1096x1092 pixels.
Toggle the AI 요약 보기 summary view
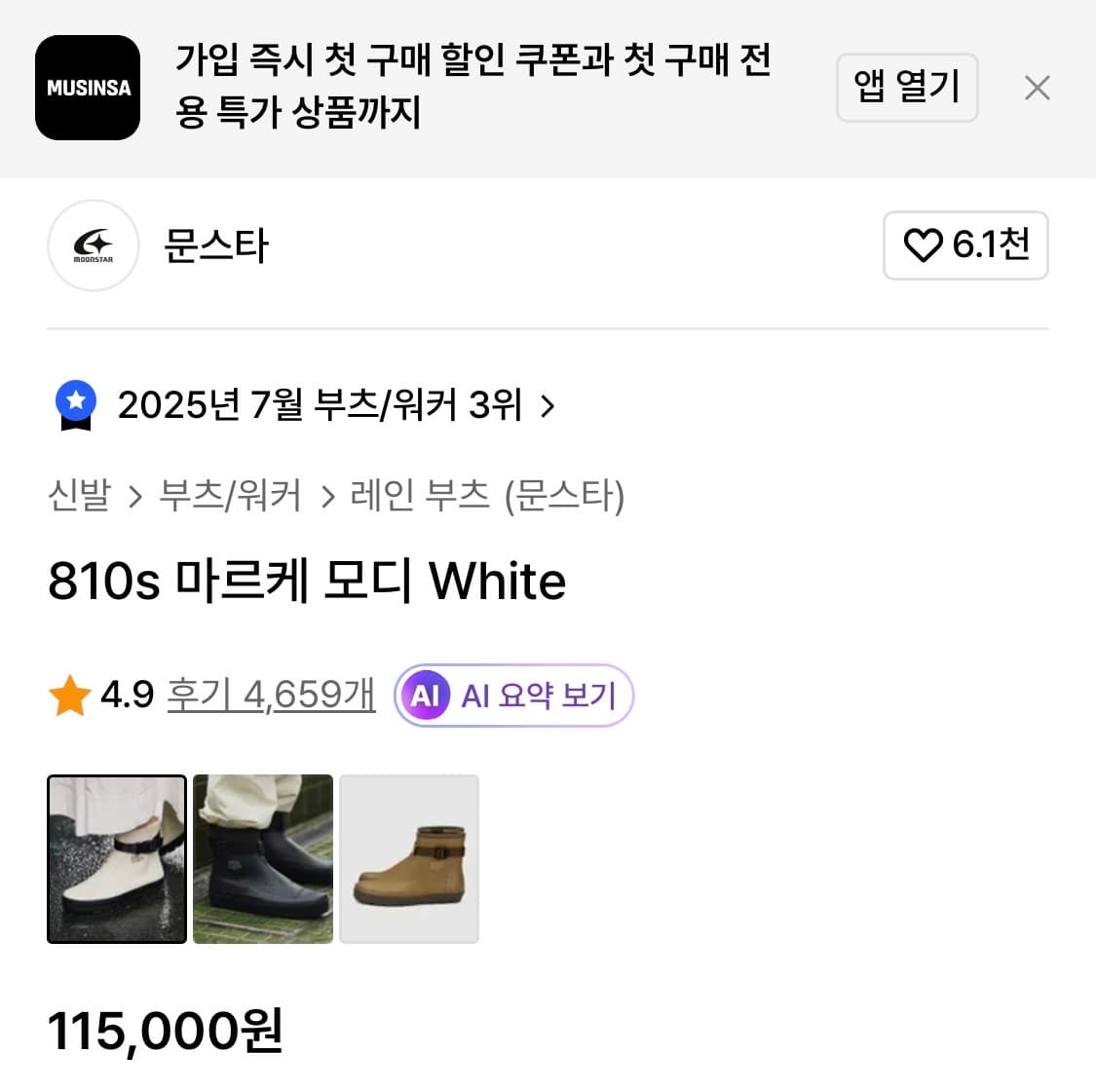point(513,695)
